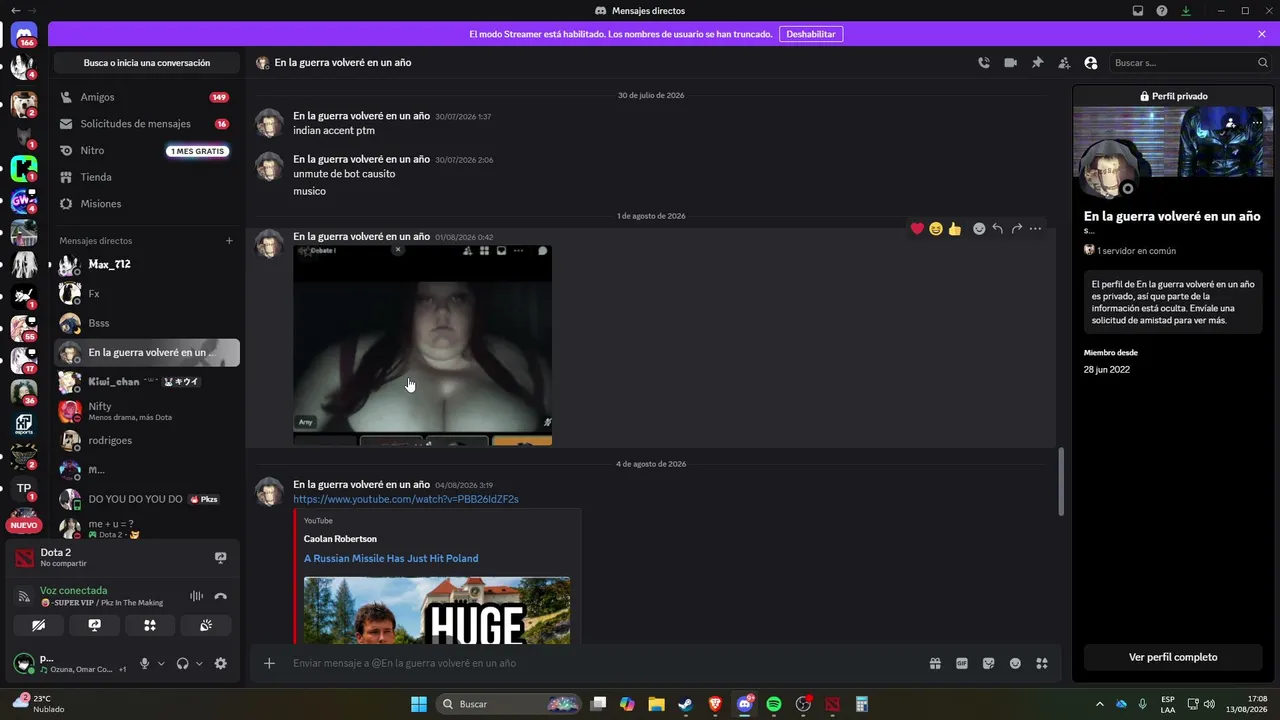Stream Dota 2 using the share icon

[x=221, y=558]
